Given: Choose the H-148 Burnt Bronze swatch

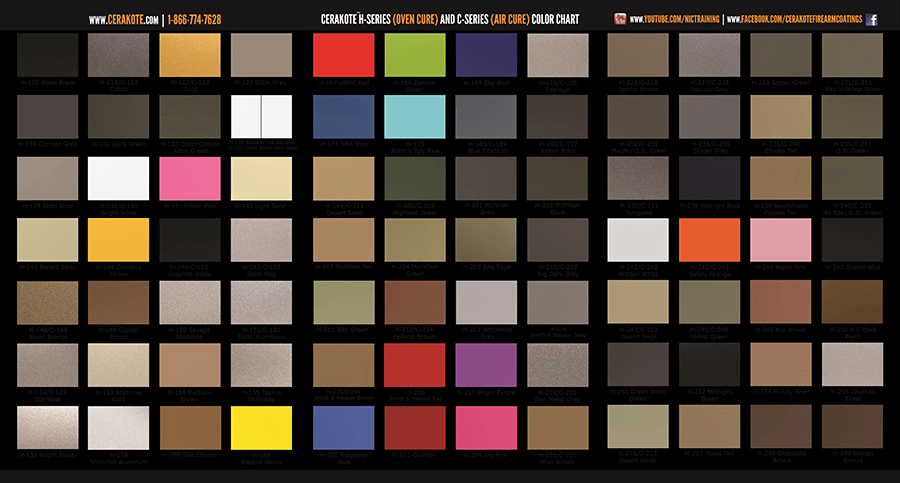Looking at the screenshot, I should (48, 303).
